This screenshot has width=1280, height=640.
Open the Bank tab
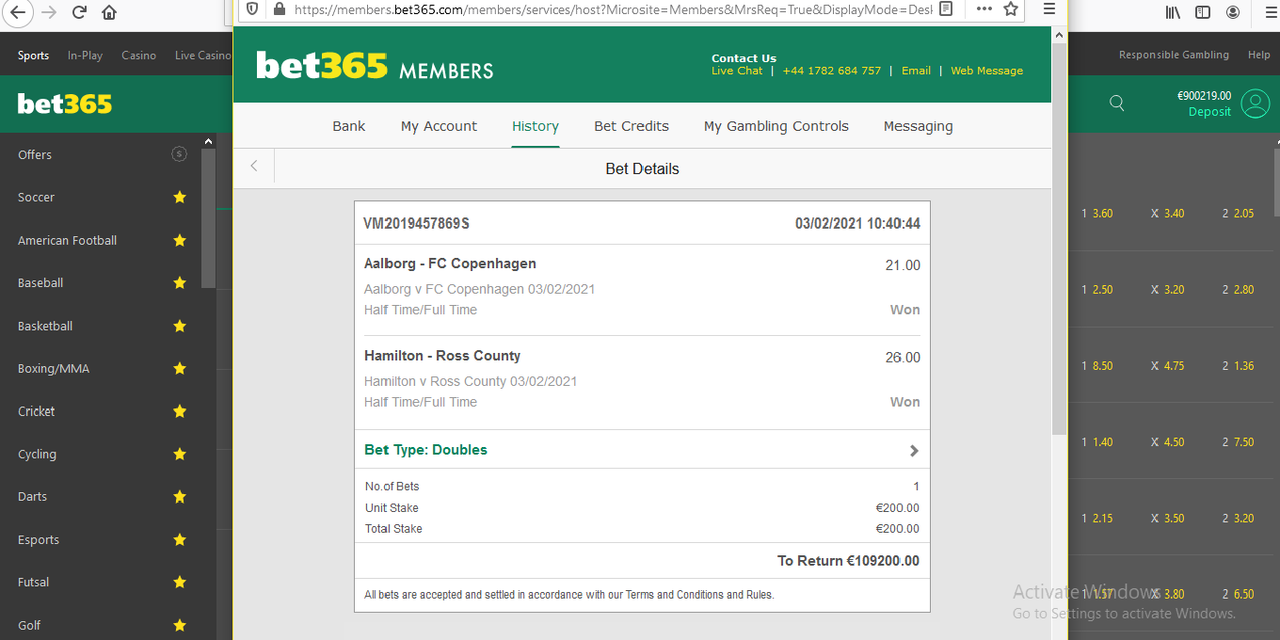click(349, 126)
